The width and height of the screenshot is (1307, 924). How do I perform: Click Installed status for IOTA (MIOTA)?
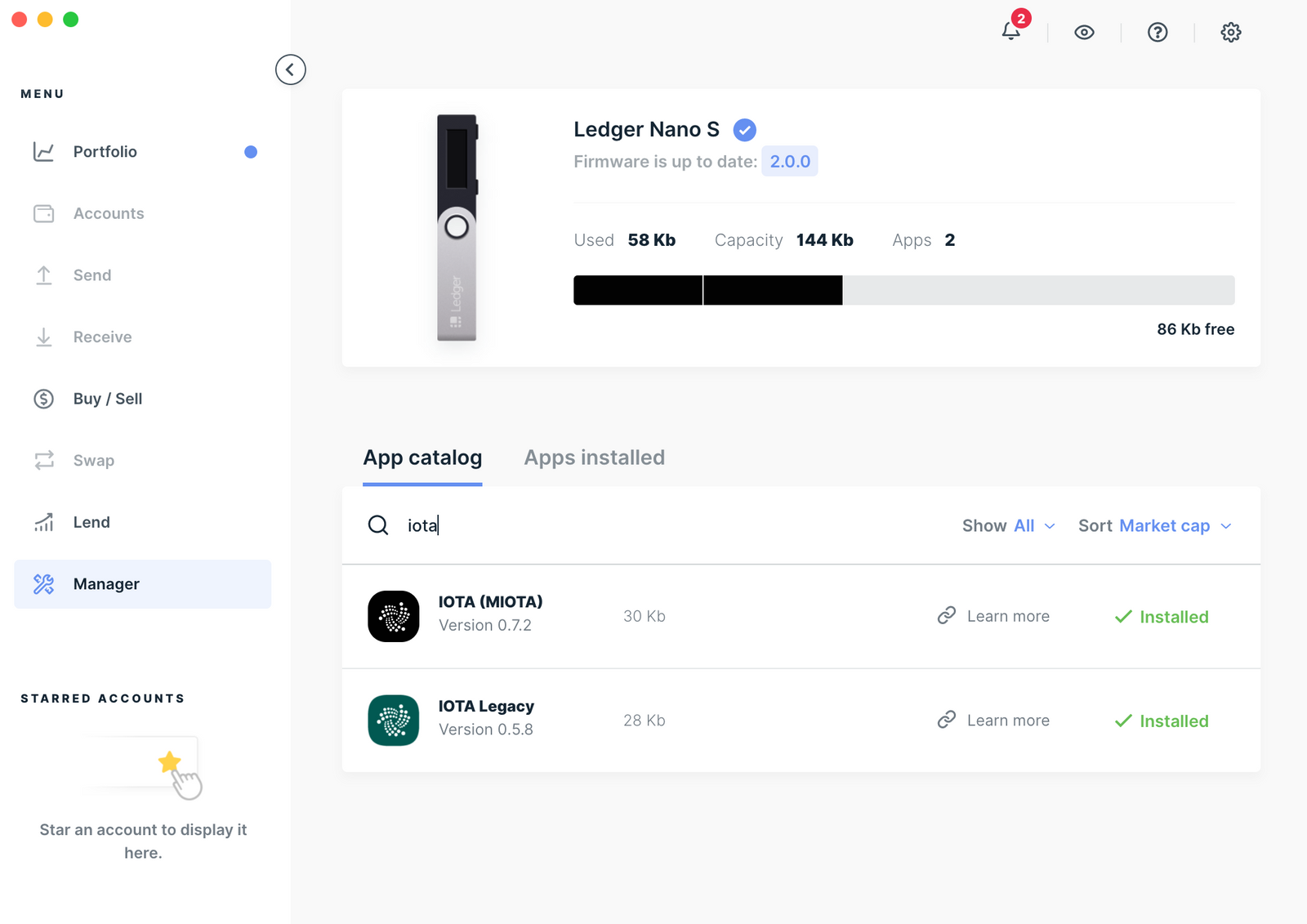tap(1162, 617)
